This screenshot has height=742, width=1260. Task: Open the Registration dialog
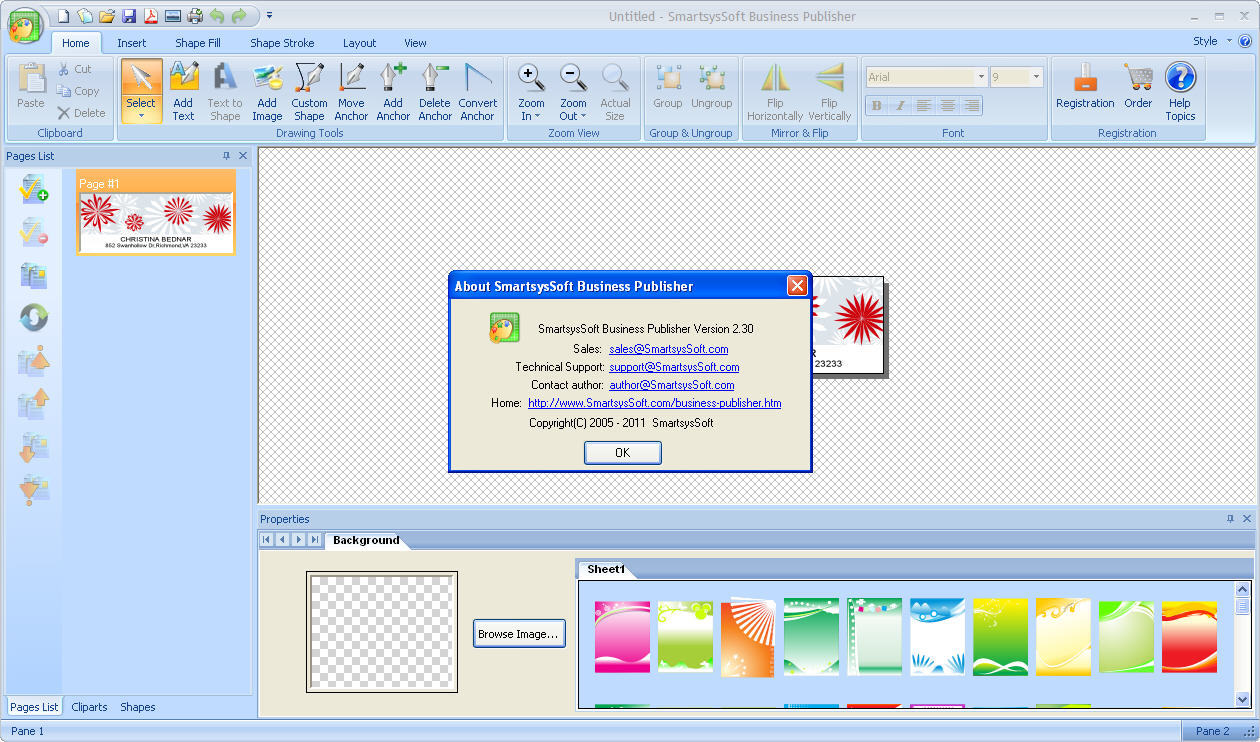tap(1085, 85)
